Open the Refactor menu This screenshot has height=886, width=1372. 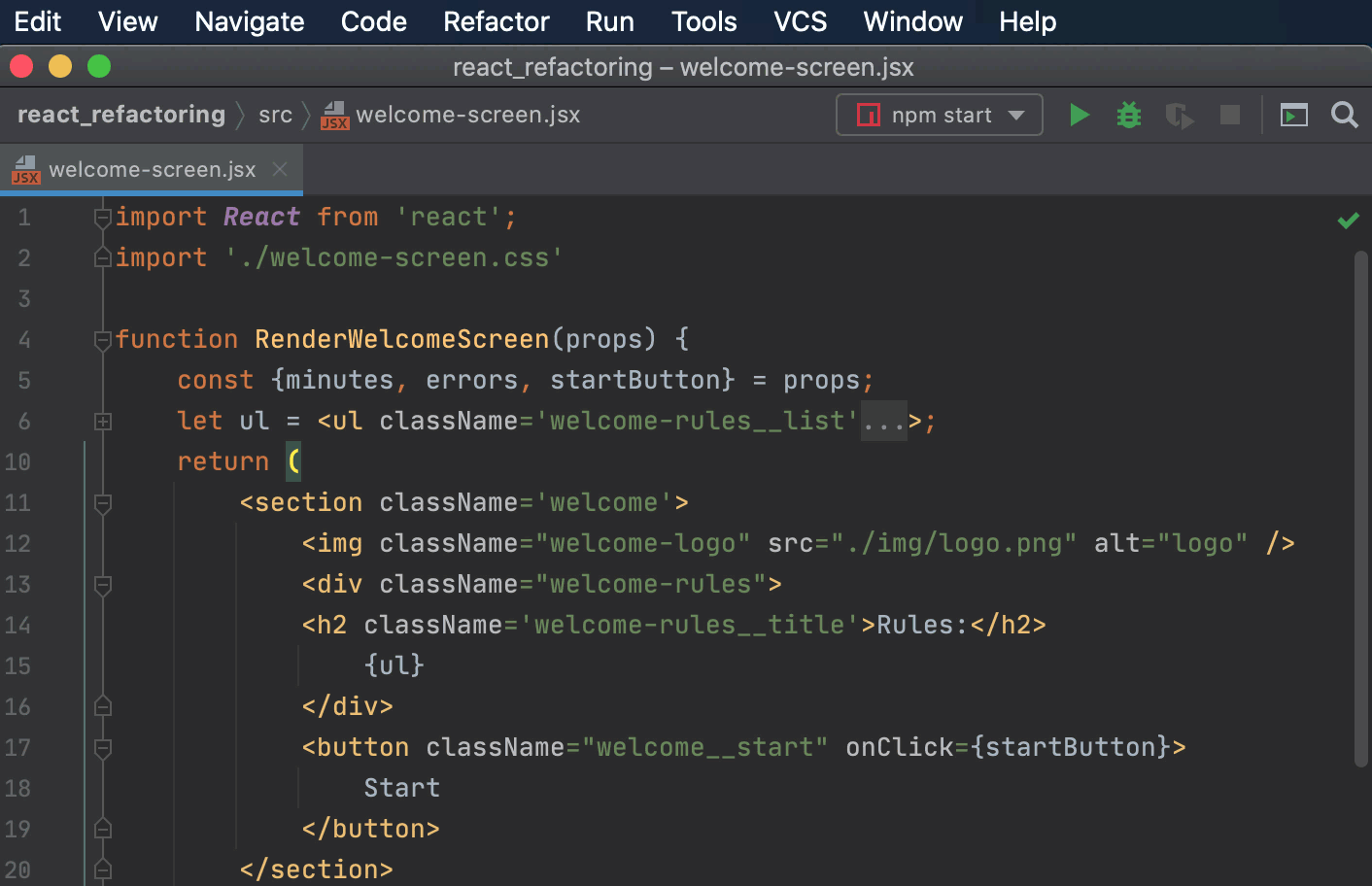[496, 20]
